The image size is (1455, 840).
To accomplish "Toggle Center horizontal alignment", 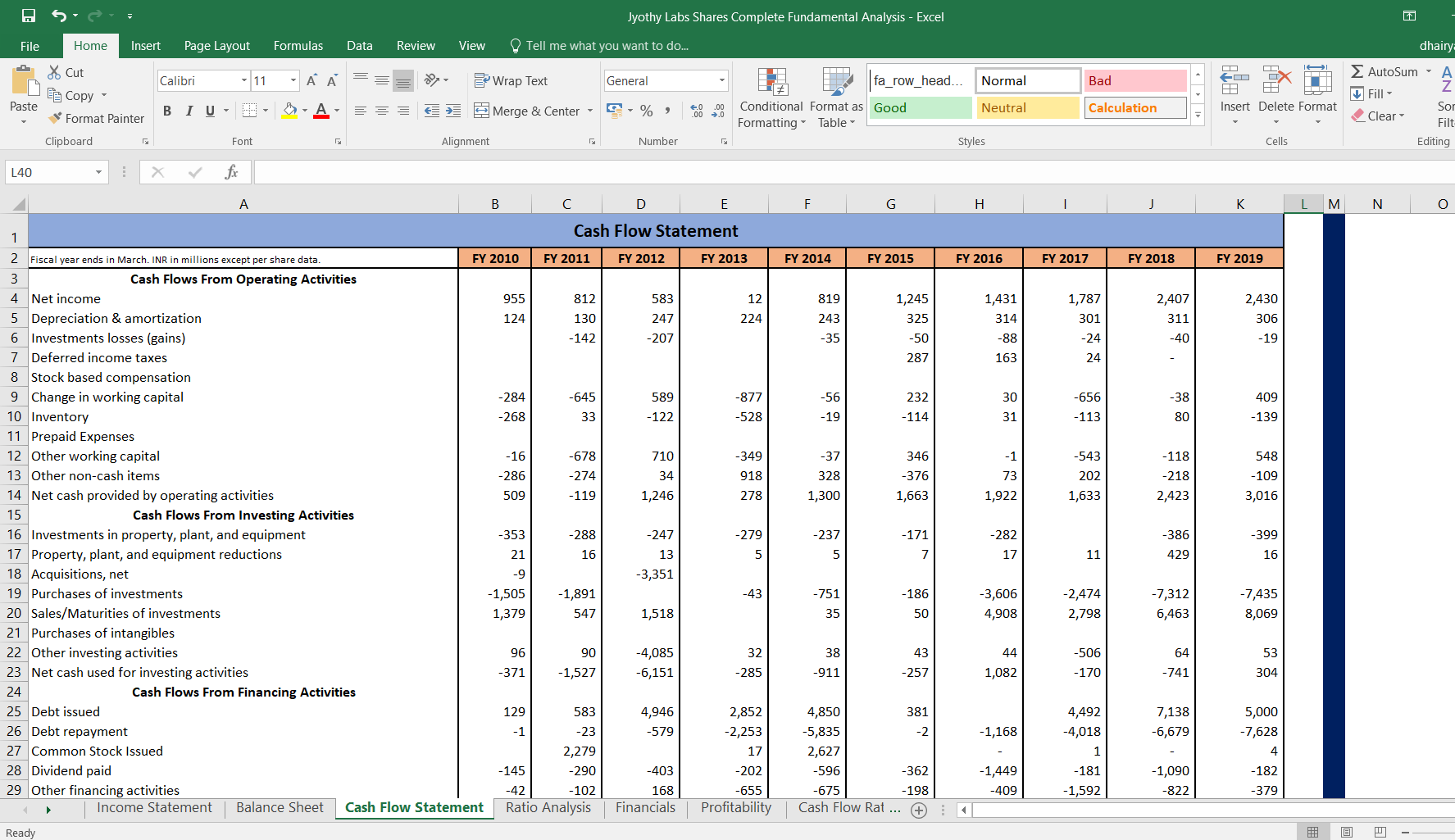I will pyautogui.click(x=382, y=111).
